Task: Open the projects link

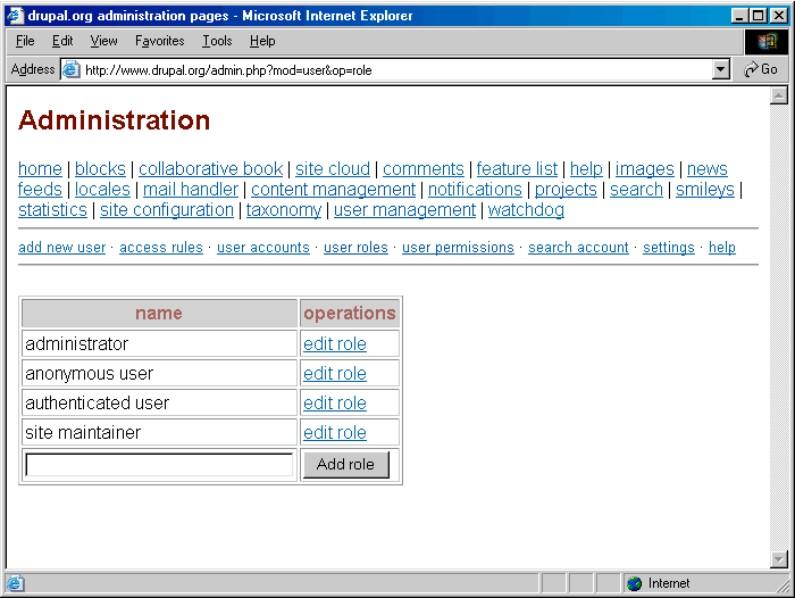Action: click(x=566, y=190)
